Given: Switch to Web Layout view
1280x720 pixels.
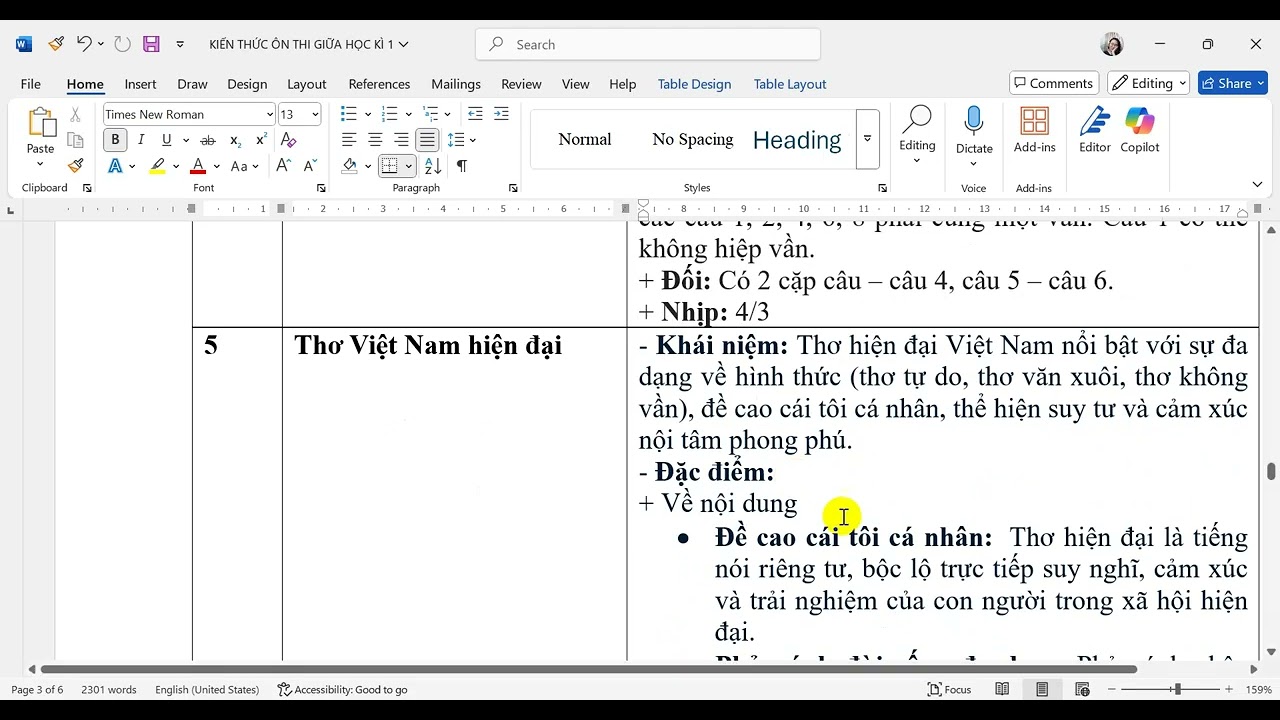Looking at the screenshot, I should click(1082, 689).
